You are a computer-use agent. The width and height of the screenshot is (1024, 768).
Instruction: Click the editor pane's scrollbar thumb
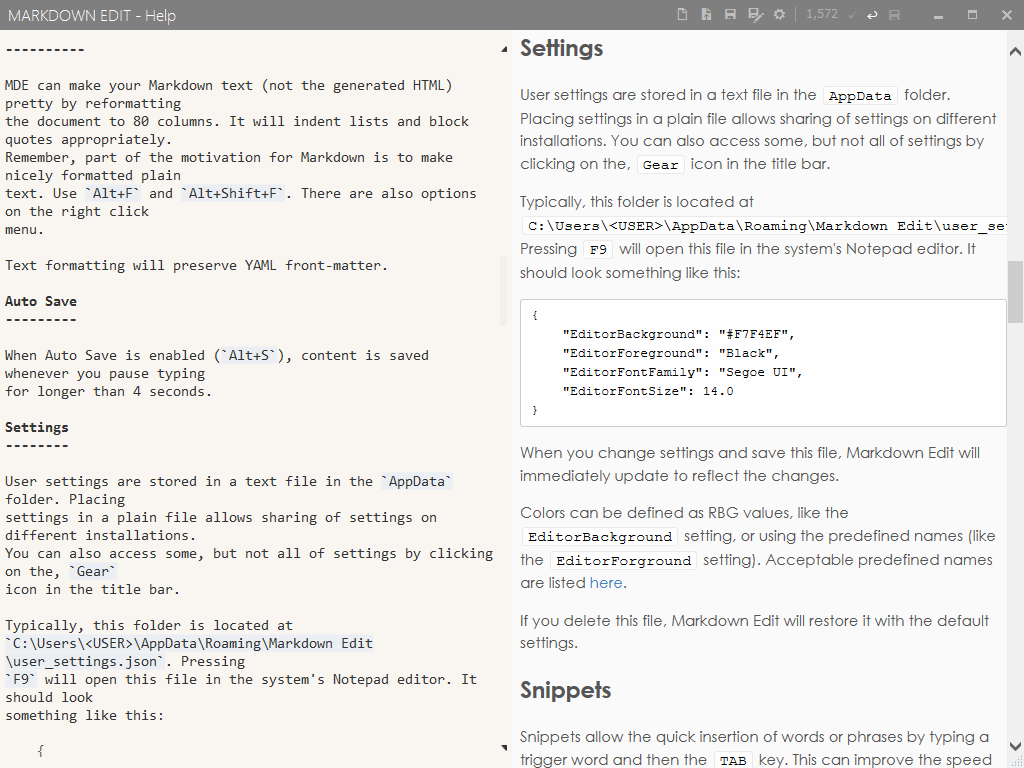pyautogui.click(x=504, y=291)
